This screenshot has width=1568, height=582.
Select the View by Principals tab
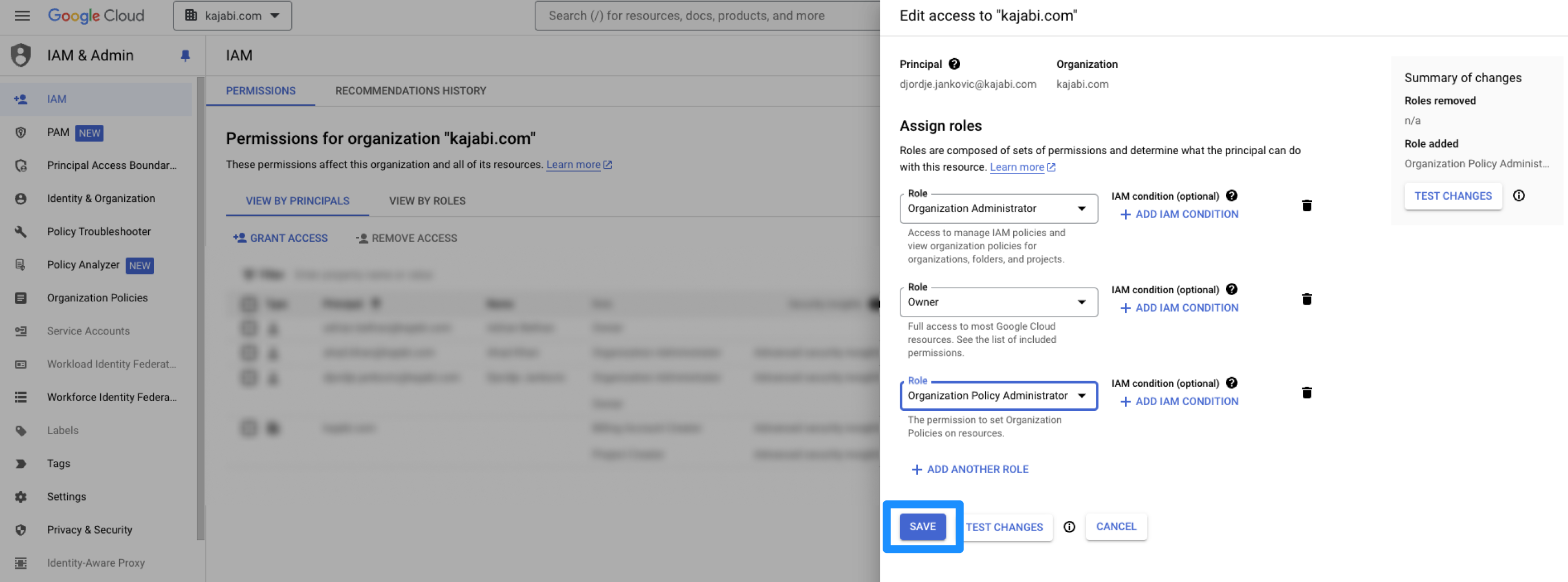click(297, 201)
